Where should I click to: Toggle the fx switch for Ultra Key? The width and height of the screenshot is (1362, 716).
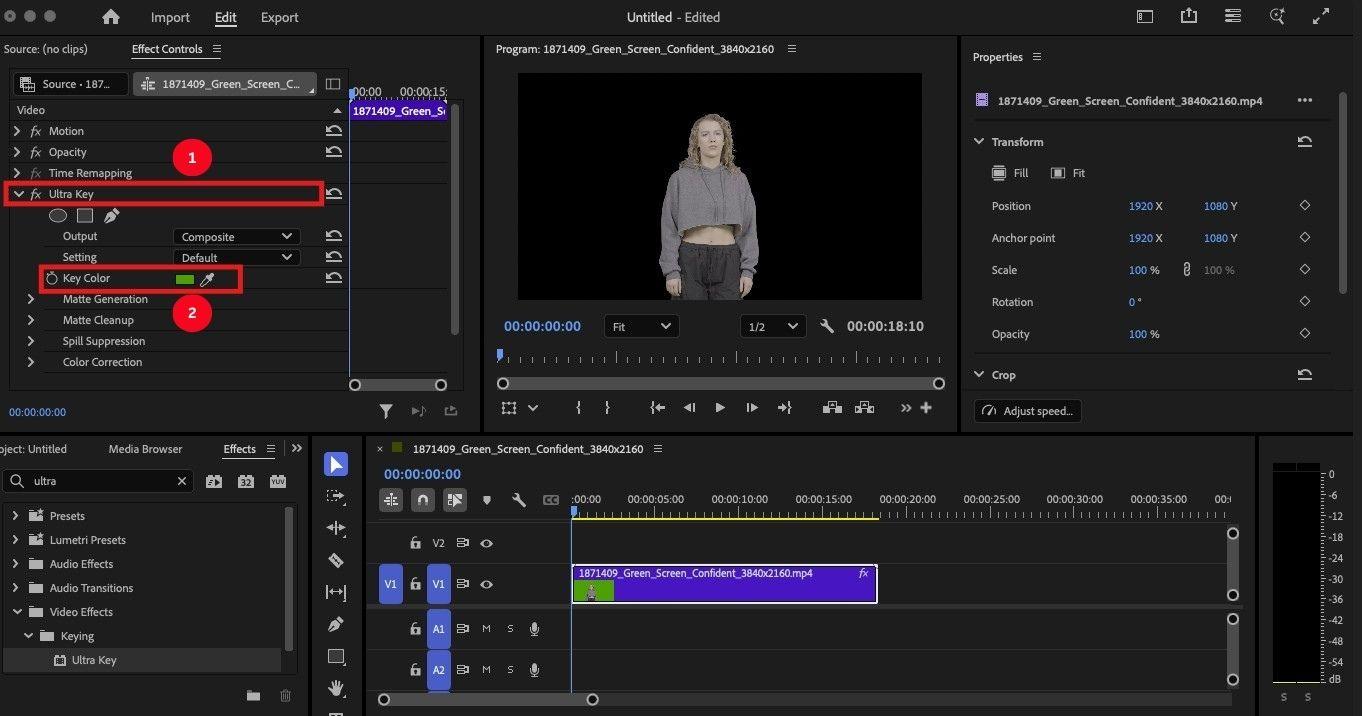36,194
